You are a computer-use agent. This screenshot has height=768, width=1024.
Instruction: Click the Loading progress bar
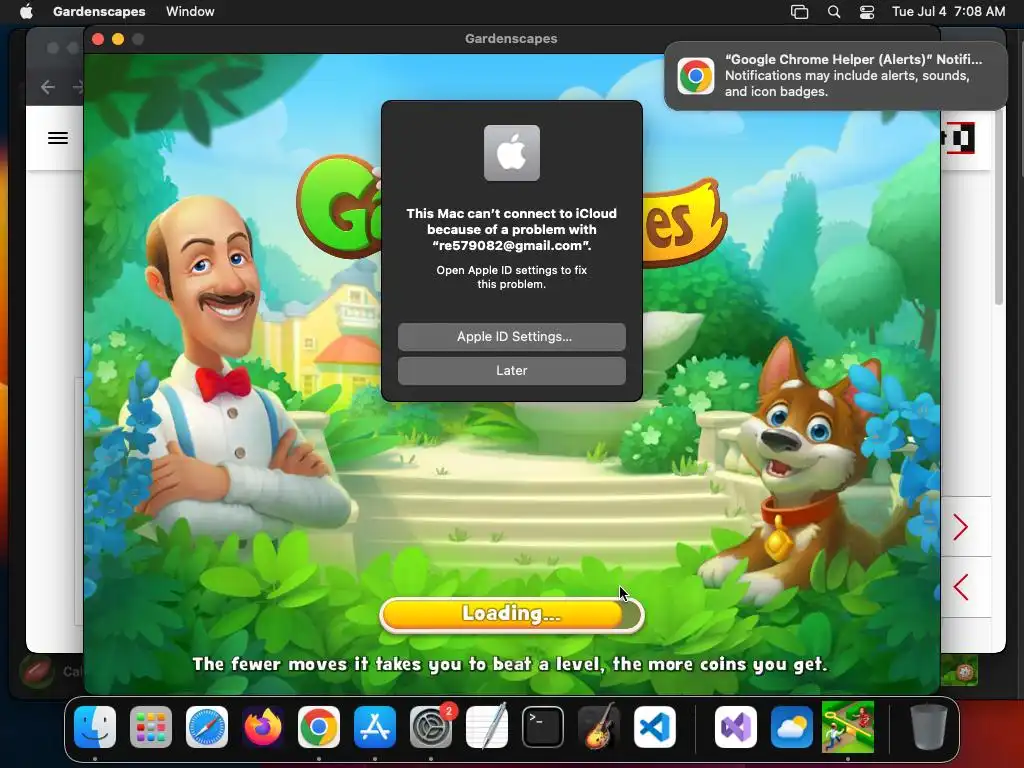(511, 615)
